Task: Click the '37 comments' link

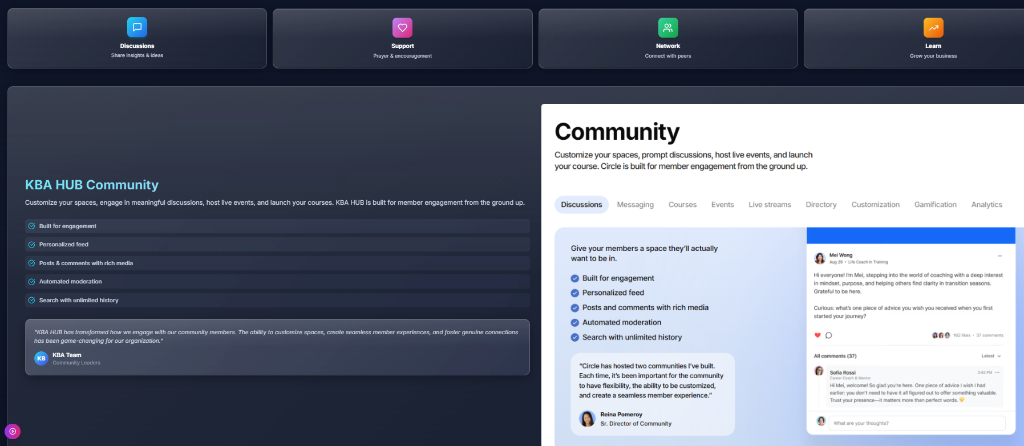Action: pos(989,335)
